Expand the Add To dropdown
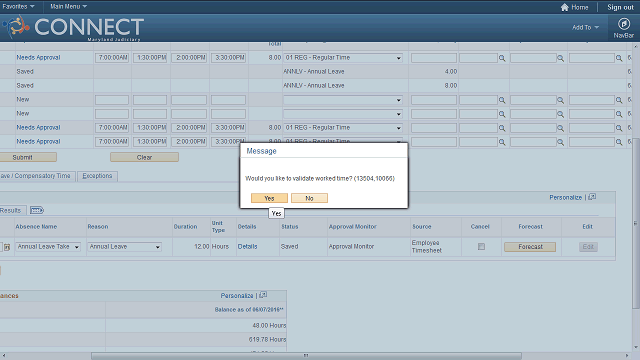640x360 pixels. pos(585,27)
